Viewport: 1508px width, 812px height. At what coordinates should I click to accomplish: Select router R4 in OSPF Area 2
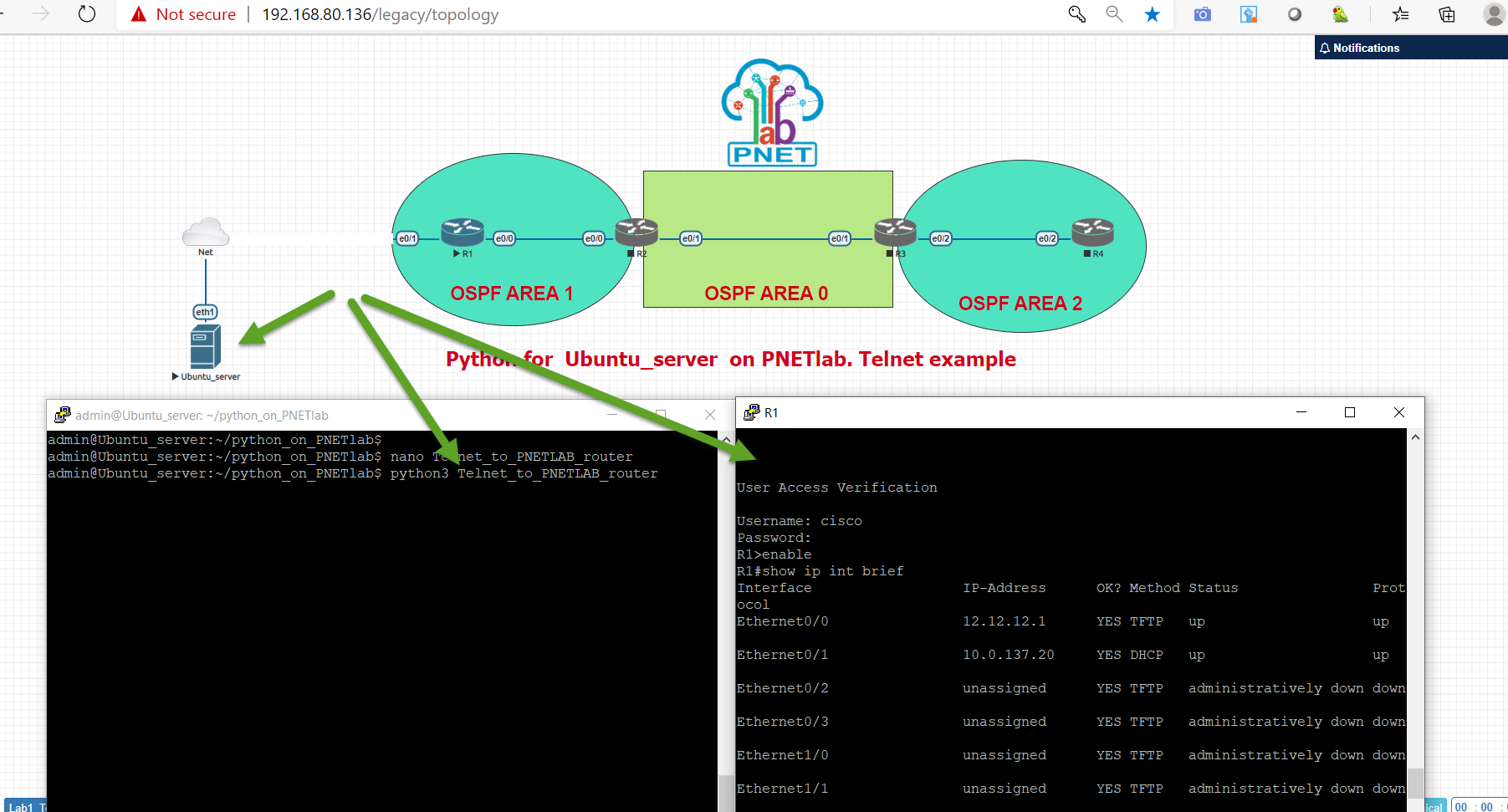1091,232
